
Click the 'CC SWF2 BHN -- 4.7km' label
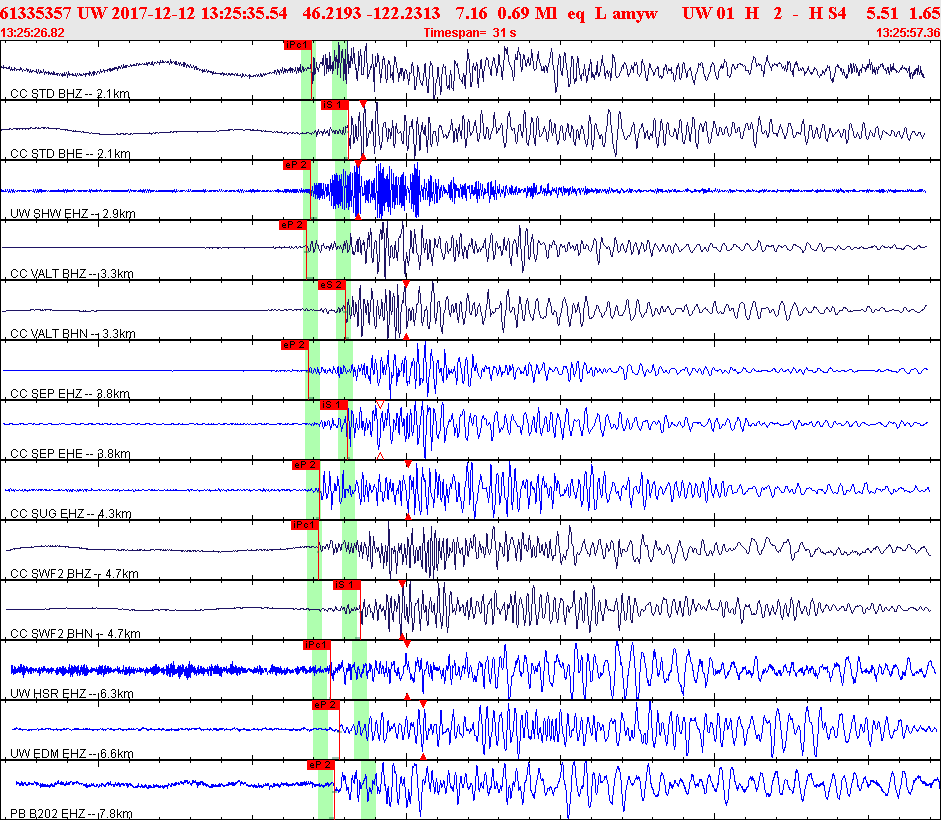(x=75, y=634)
